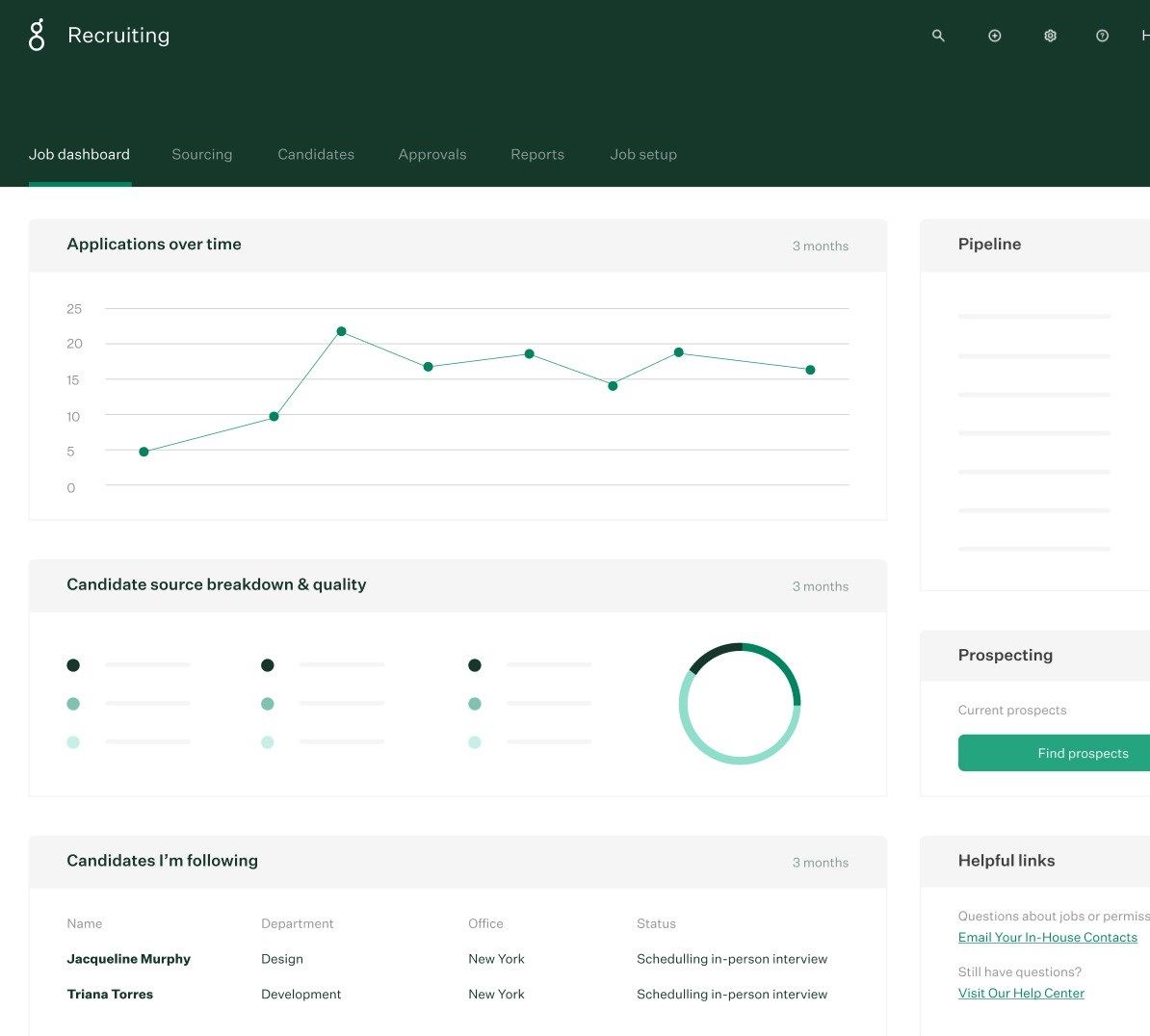Click the donut chart ring
The width and height of the screenshot is (1150, 1036).
(x=740, y=704)
